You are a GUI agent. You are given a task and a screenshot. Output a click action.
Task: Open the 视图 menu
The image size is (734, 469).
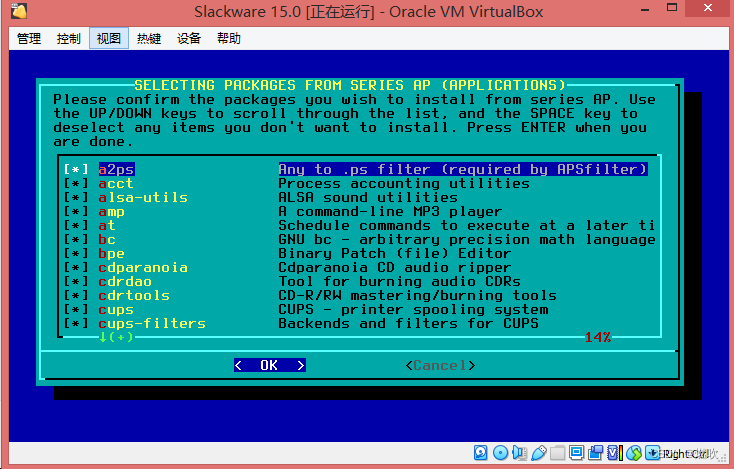pyautogui.click(x=109, y=38)
